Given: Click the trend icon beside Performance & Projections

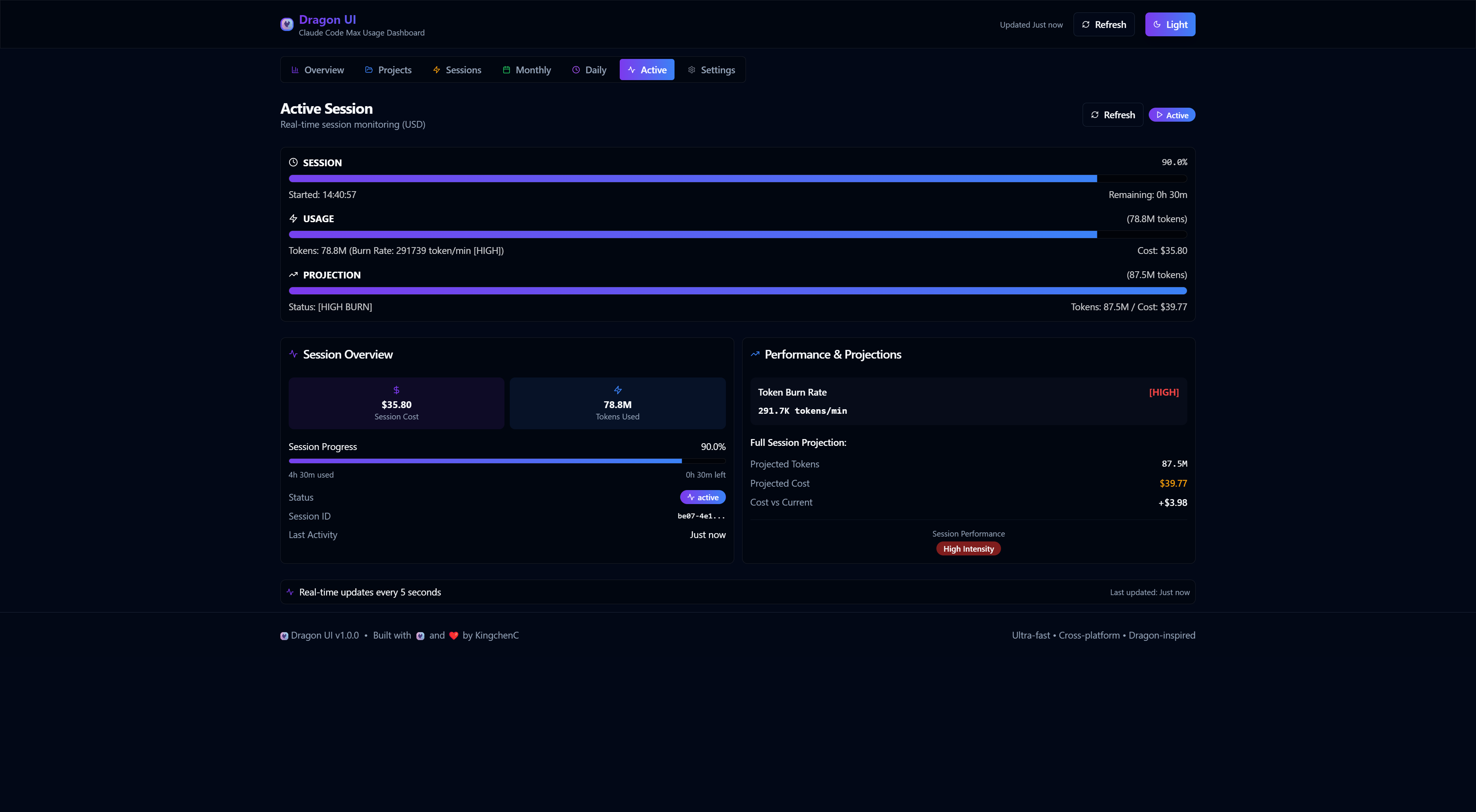Looking at the screenshot, I should [x=755, y=354].
